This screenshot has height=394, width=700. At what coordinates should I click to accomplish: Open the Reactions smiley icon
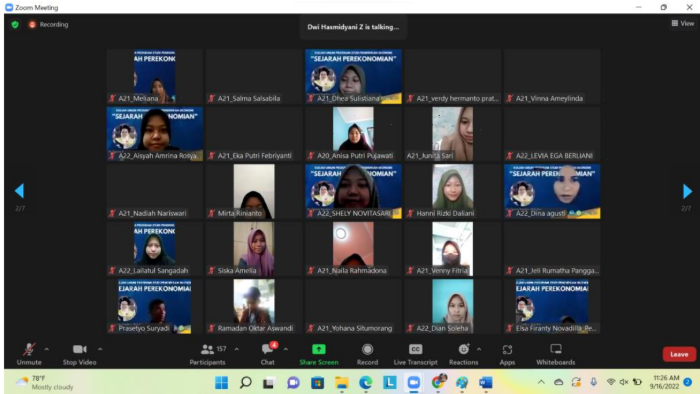tap(463, 349)
